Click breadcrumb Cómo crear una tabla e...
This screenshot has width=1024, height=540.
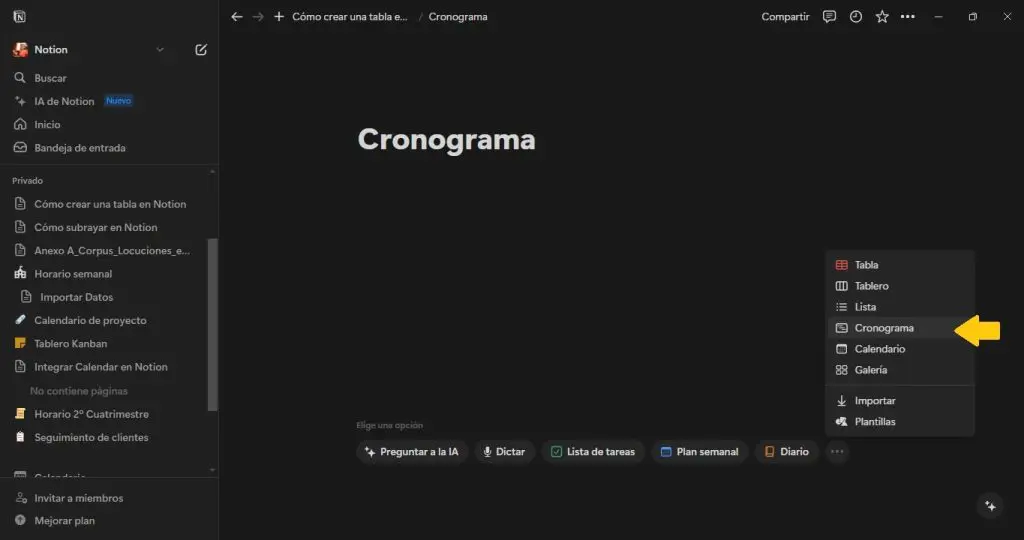[349, 17]
